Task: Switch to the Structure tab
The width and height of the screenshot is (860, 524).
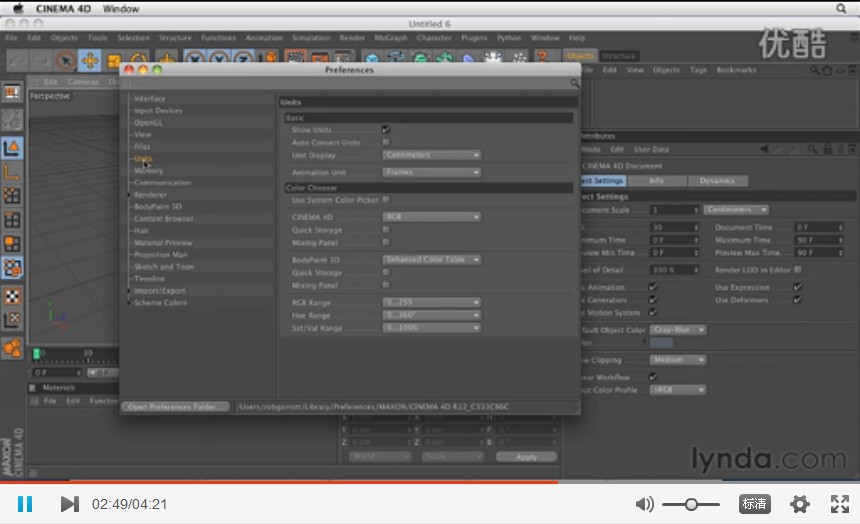Action: [x=618, y=56]
